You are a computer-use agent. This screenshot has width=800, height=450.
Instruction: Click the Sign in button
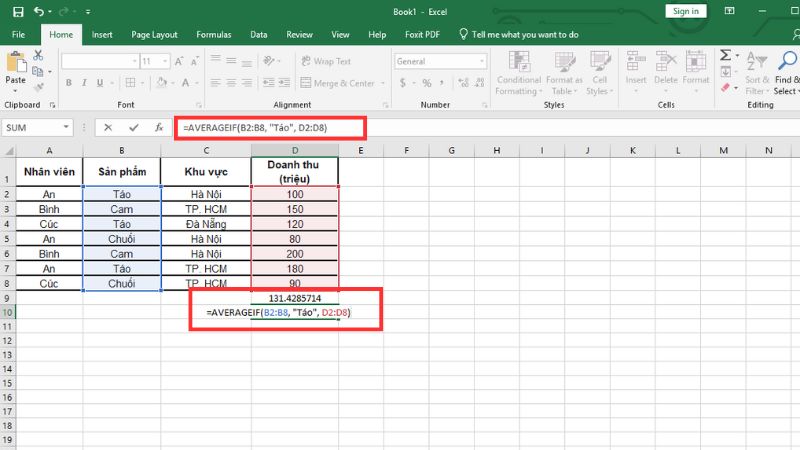tap(686, 11)
